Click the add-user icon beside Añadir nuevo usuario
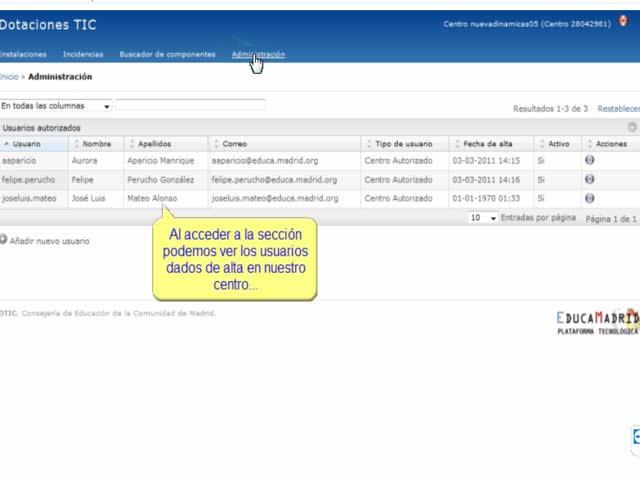 pyautogui.click(x=3, y=240)
